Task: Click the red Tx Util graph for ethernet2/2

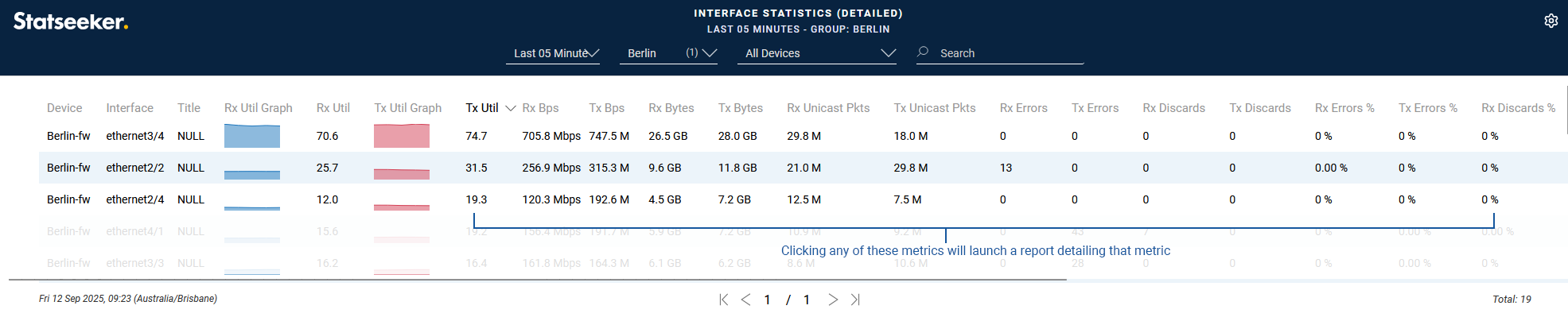Action: (401, 172)
